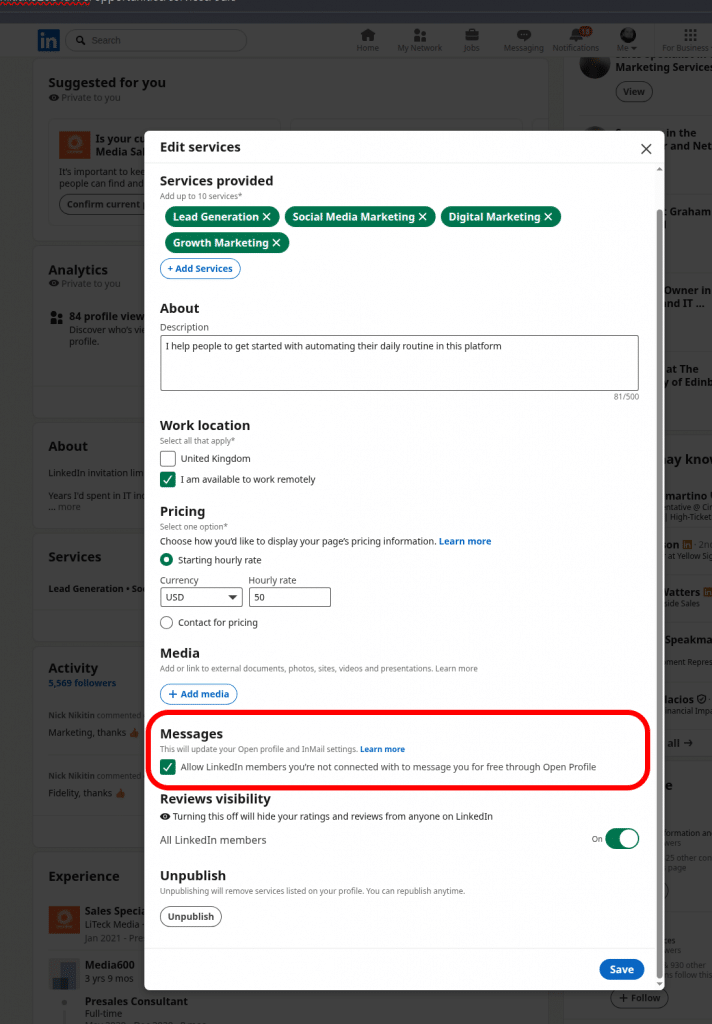Image resolution: width=712 pixels, height=1024 pixels.
Task: Enable the United Kingdom work location checkbox
Action: click(167, 458)
